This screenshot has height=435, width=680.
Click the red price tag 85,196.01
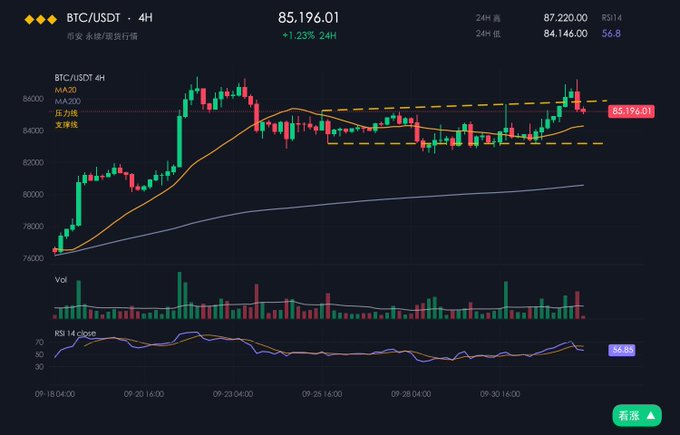point(631,111)
